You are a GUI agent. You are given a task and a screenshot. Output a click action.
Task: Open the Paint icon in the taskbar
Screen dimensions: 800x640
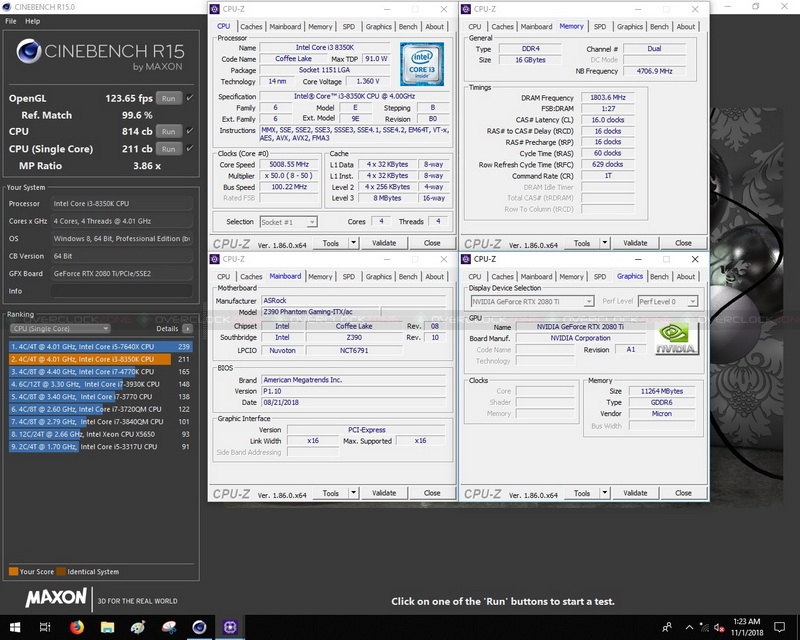click(x=137, y=627)
